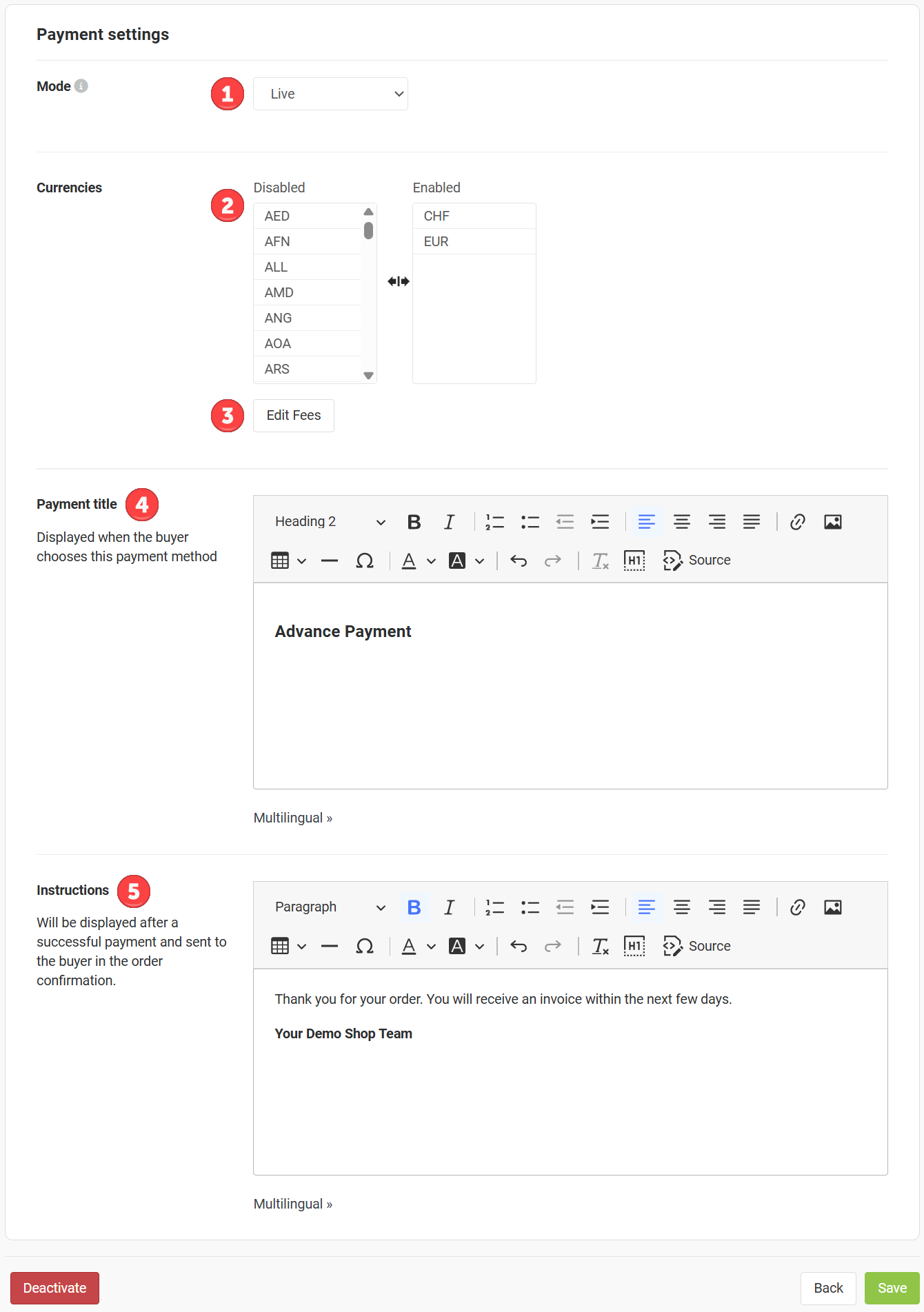The image size is (924, 1312).
Task: Insert an image in Instructions editor
Action: point(832,907)
